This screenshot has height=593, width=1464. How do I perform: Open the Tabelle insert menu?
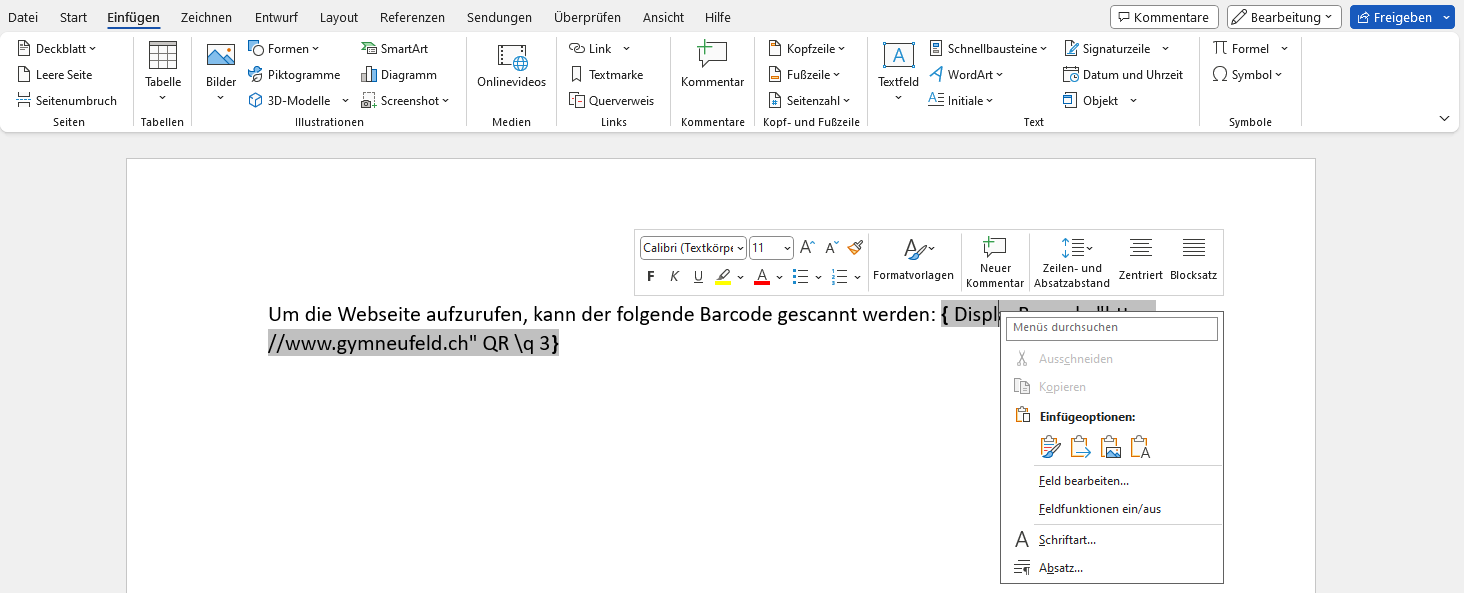click(x=163, y=72)
